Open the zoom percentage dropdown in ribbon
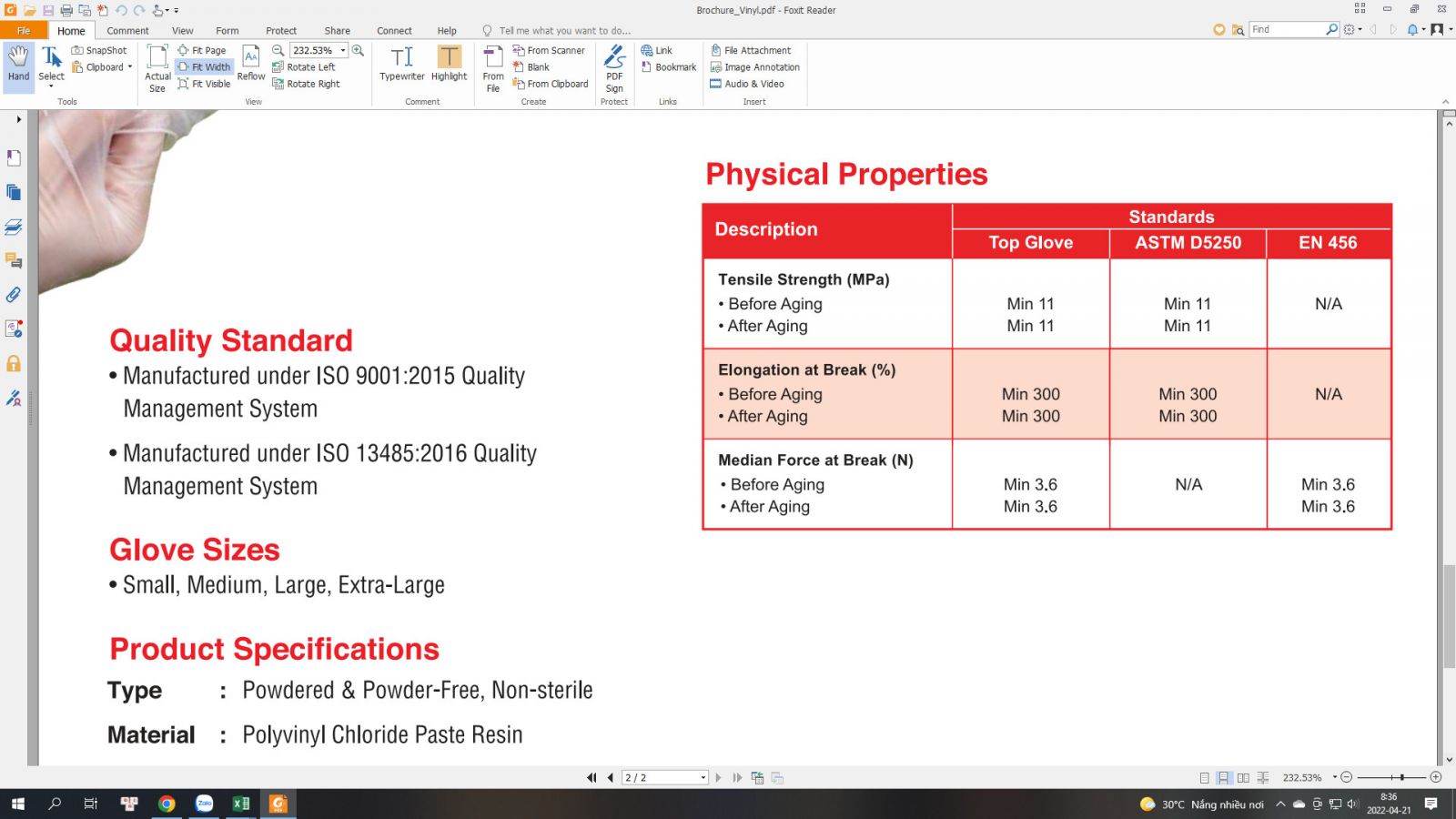The width and height of the screenshot is (1456, 819). [343, 50]
